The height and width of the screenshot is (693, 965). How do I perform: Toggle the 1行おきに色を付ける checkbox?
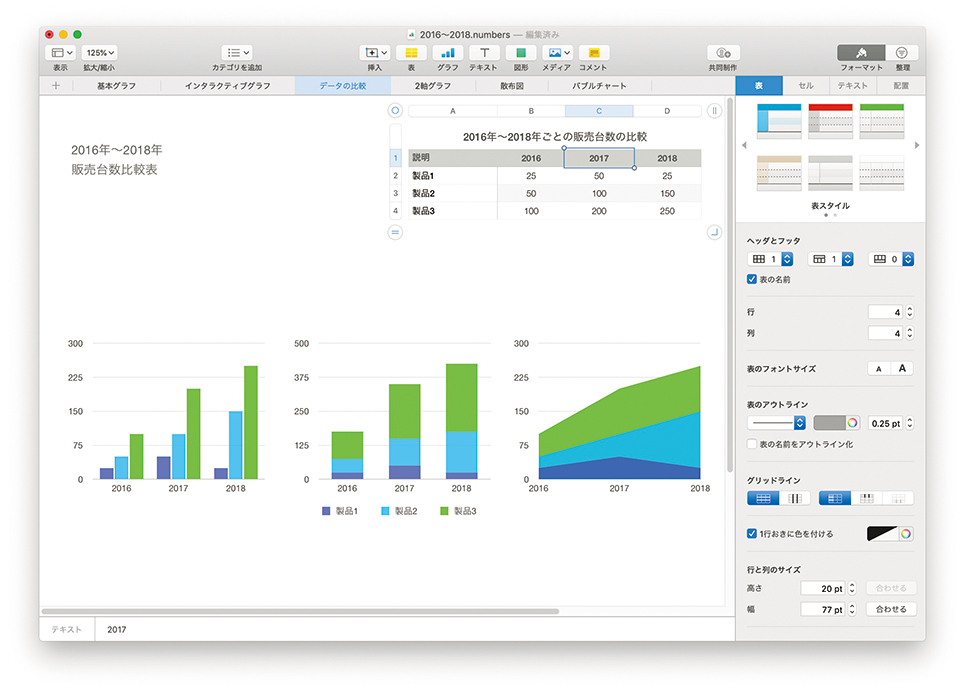[x=753, y=534]
